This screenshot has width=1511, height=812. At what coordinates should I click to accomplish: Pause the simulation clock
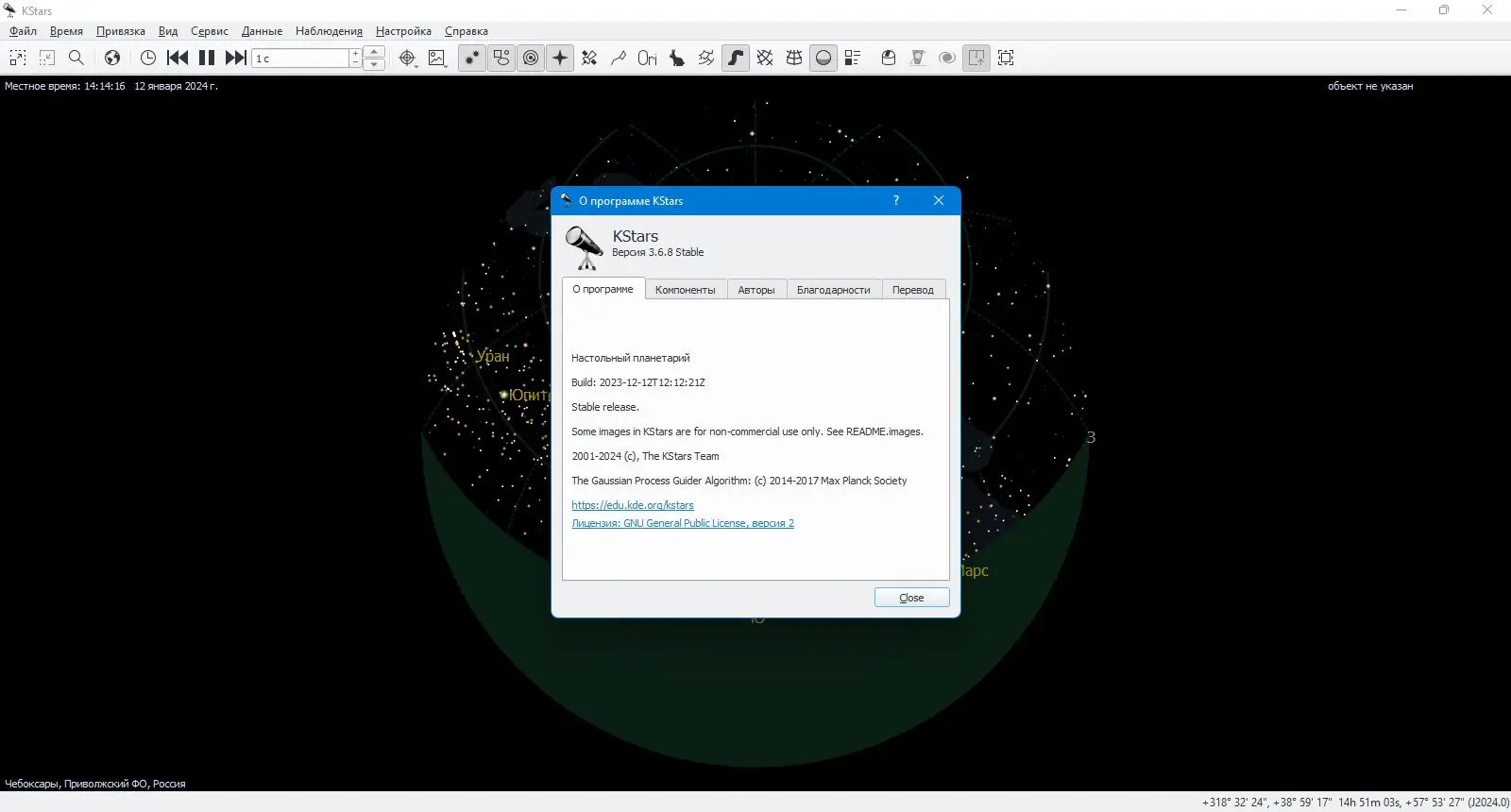[207, 58]
